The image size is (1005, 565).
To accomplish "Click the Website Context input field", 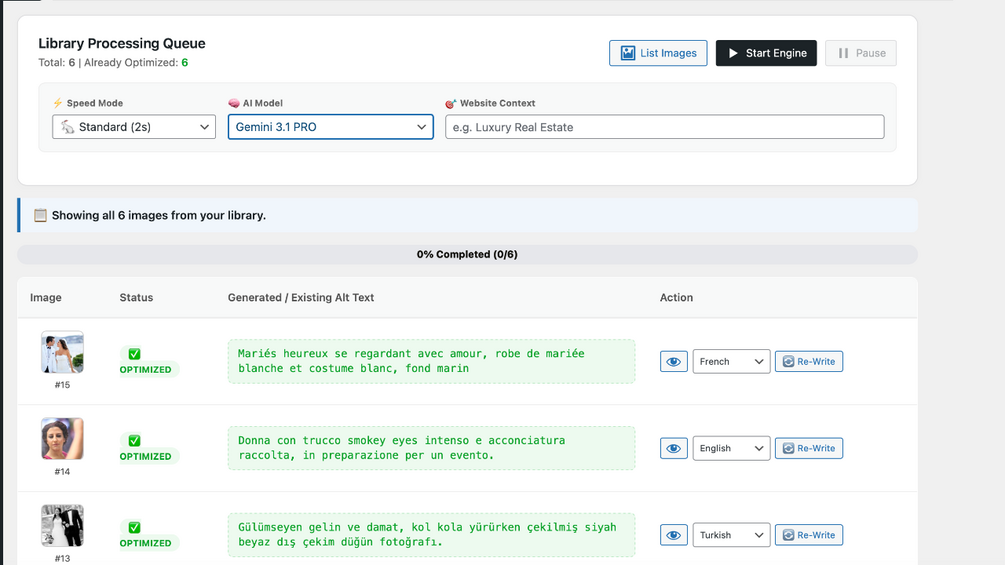I will click(664, 127).
